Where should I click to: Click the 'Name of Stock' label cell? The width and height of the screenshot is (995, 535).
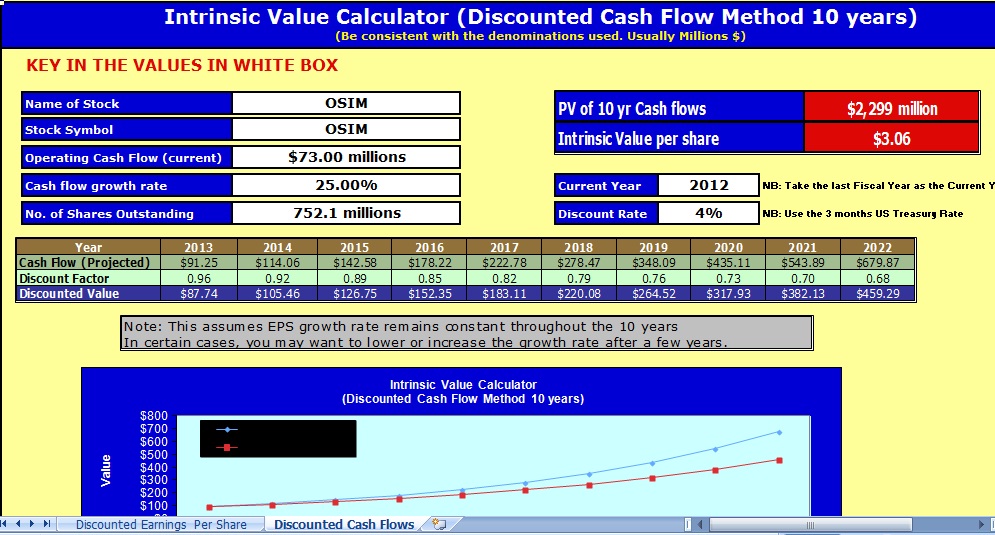click(126, 103)
